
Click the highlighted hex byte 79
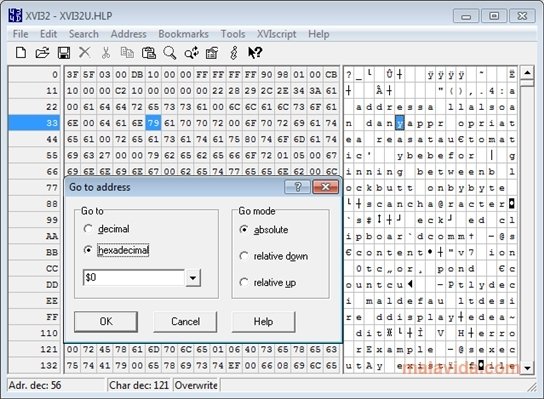153,123
